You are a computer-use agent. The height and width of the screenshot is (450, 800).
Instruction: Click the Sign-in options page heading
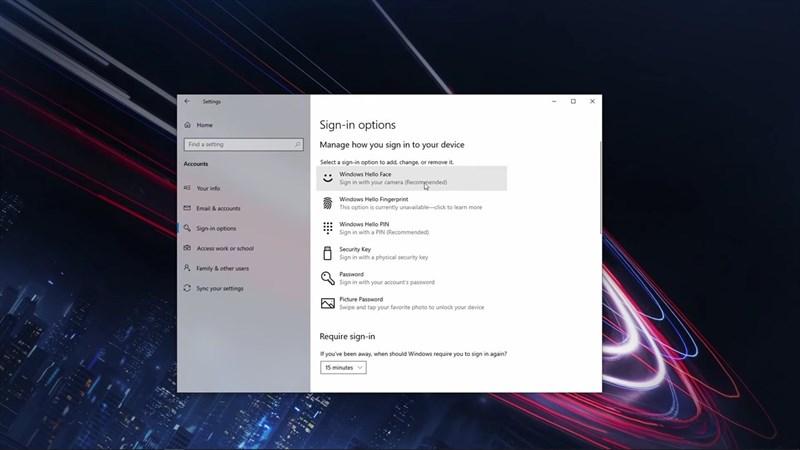click(x=358, y=125)
